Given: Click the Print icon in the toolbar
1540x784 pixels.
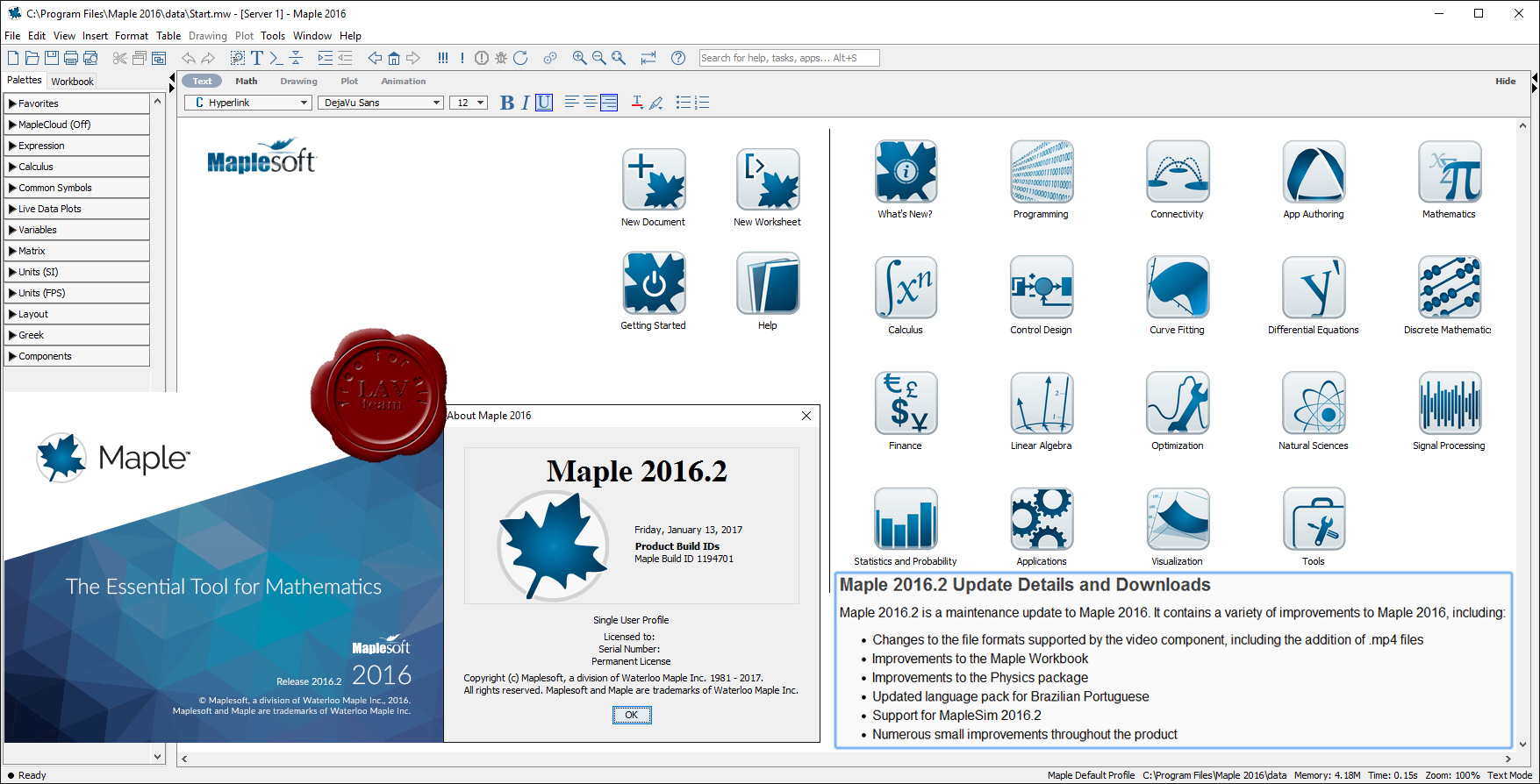Looking at the screenshot, I should [x=71, y=58].
